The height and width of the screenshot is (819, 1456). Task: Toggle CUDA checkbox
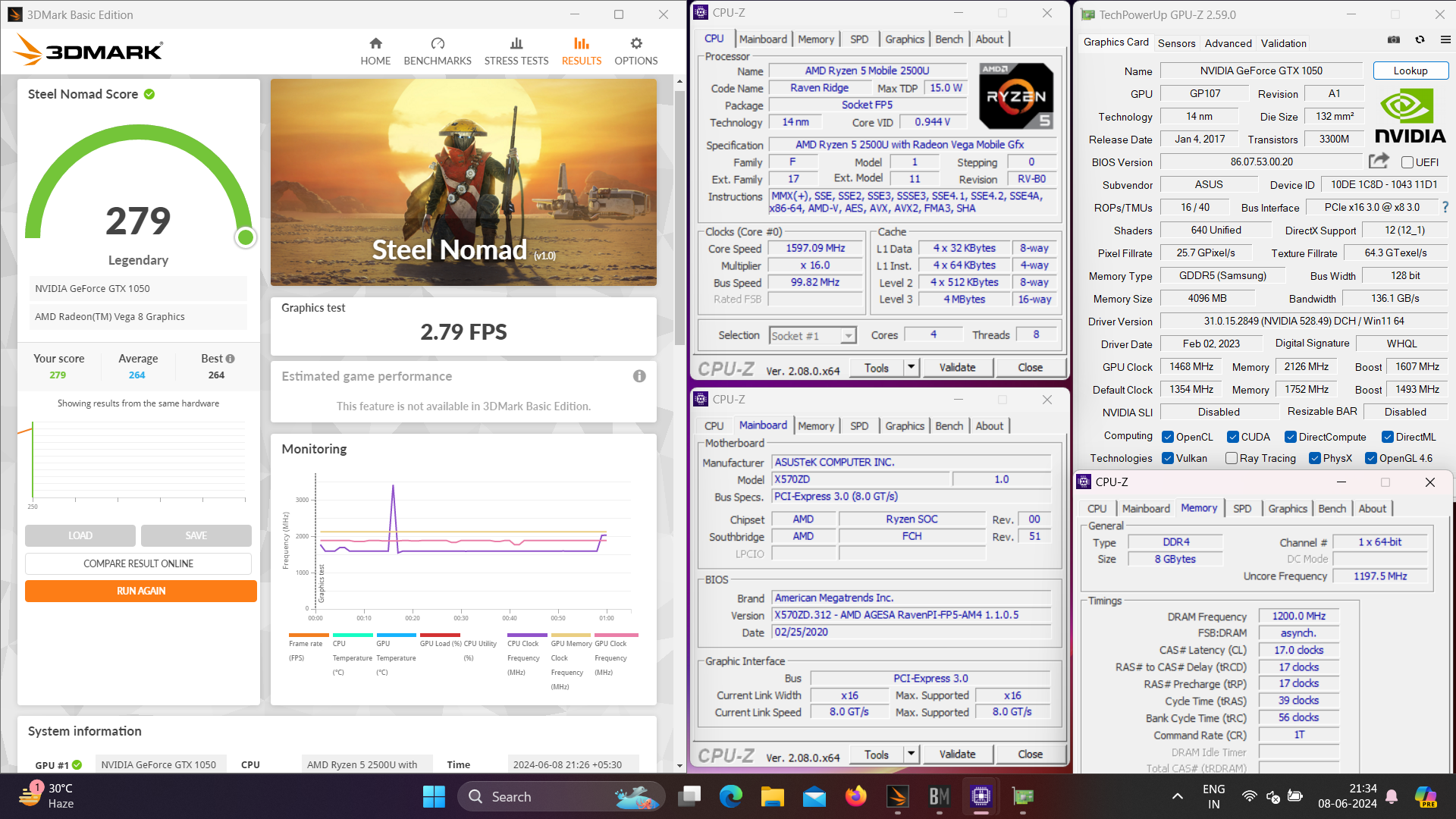pyautogui.click(x=1233, y=437)
